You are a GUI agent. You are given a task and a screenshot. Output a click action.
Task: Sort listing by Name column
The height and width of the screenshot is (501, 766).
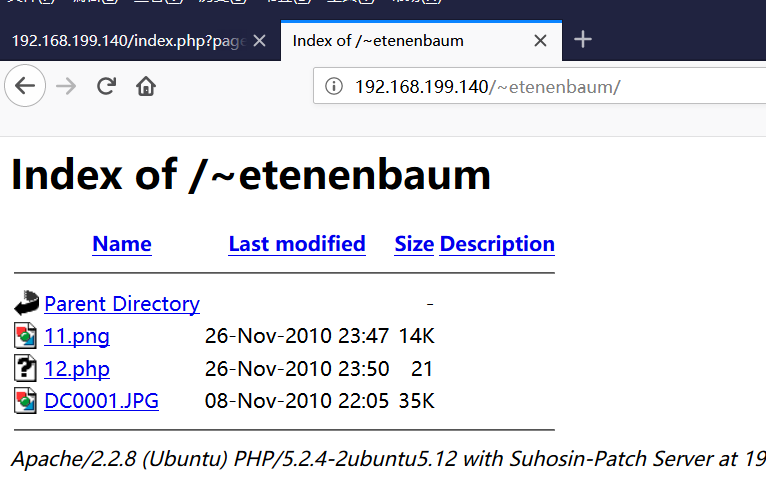tap(122, 244)
